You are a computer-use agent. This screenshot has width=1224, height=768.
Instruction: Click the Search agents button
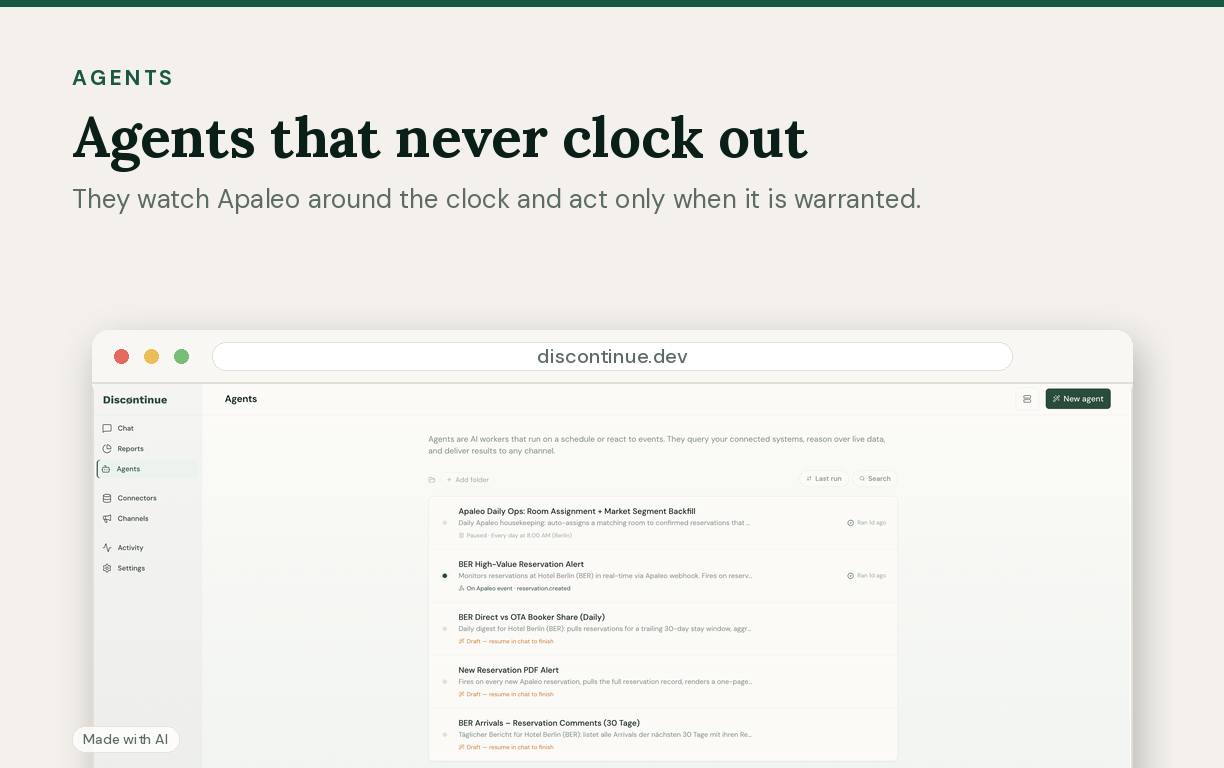point(875,479)
